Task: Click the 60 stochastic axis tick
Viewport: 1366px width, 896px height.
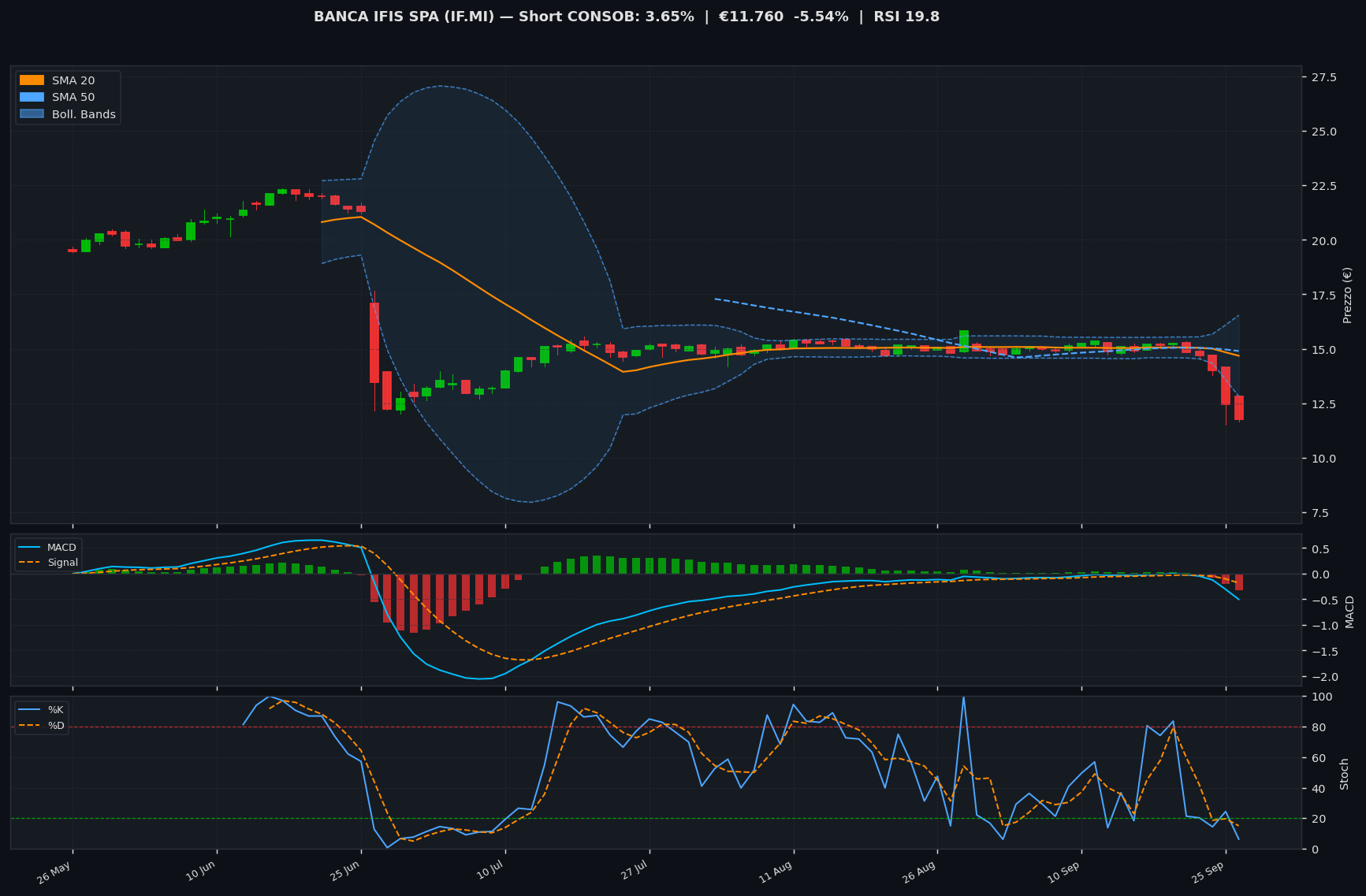Action: pyautogui.click(x=1318, y=758)
